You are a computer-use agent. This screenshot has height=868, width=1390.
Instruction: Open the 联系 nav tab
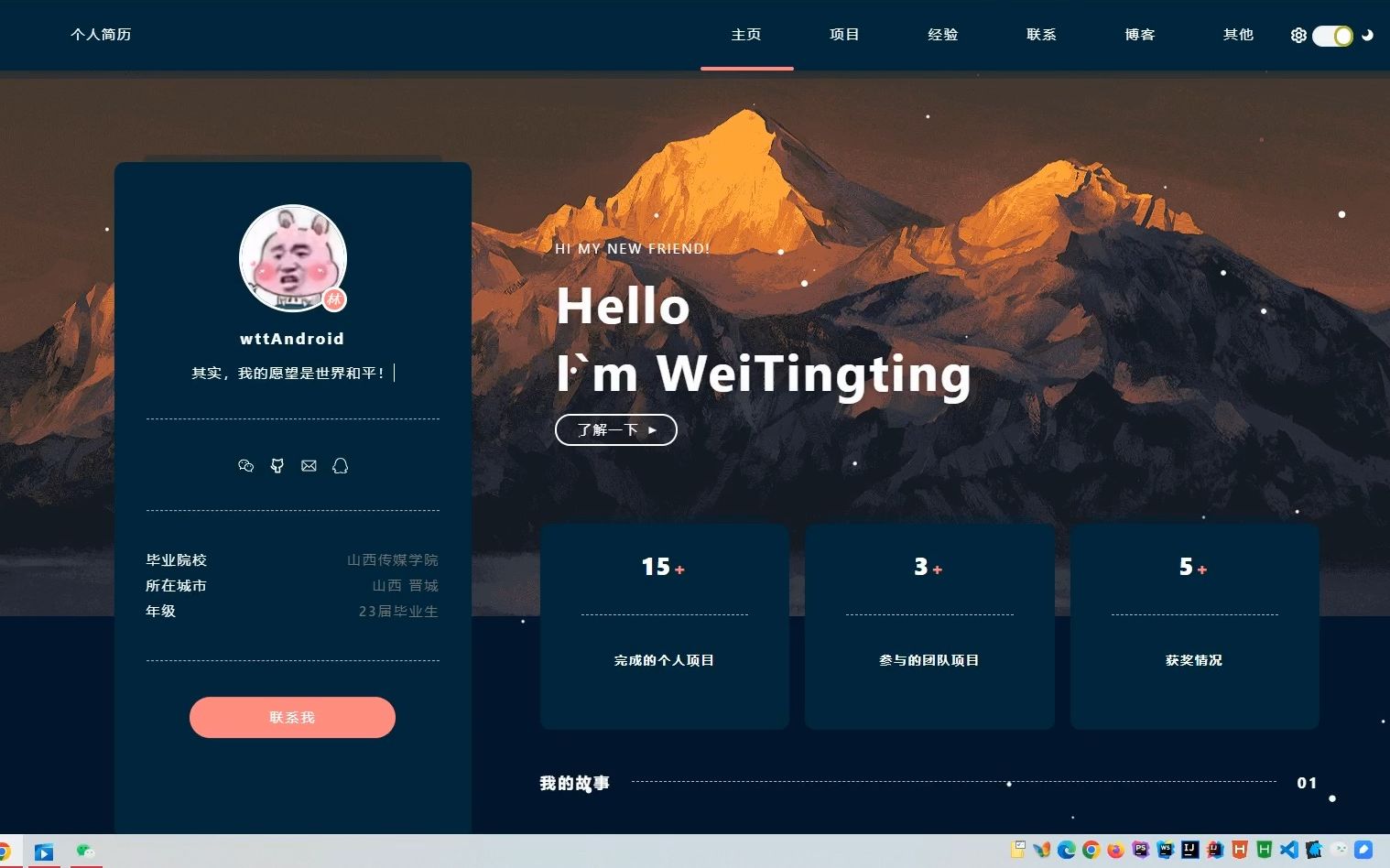tap(1042, 35)
